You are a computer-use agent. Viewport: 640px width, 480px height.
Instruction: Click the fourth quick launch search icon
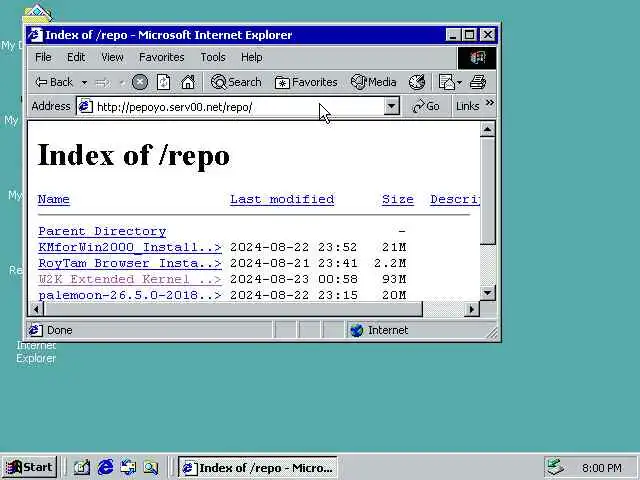151,467
